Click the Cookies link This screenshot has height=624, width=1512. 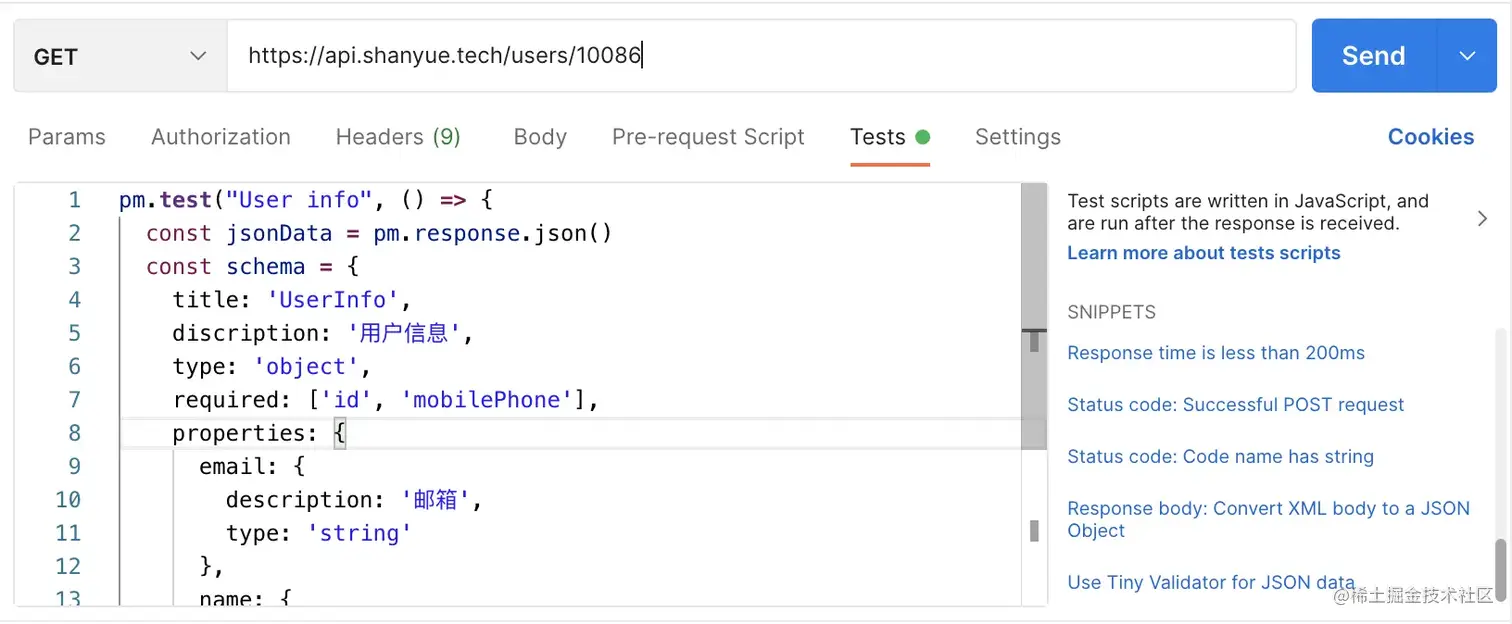[1430, 137]
